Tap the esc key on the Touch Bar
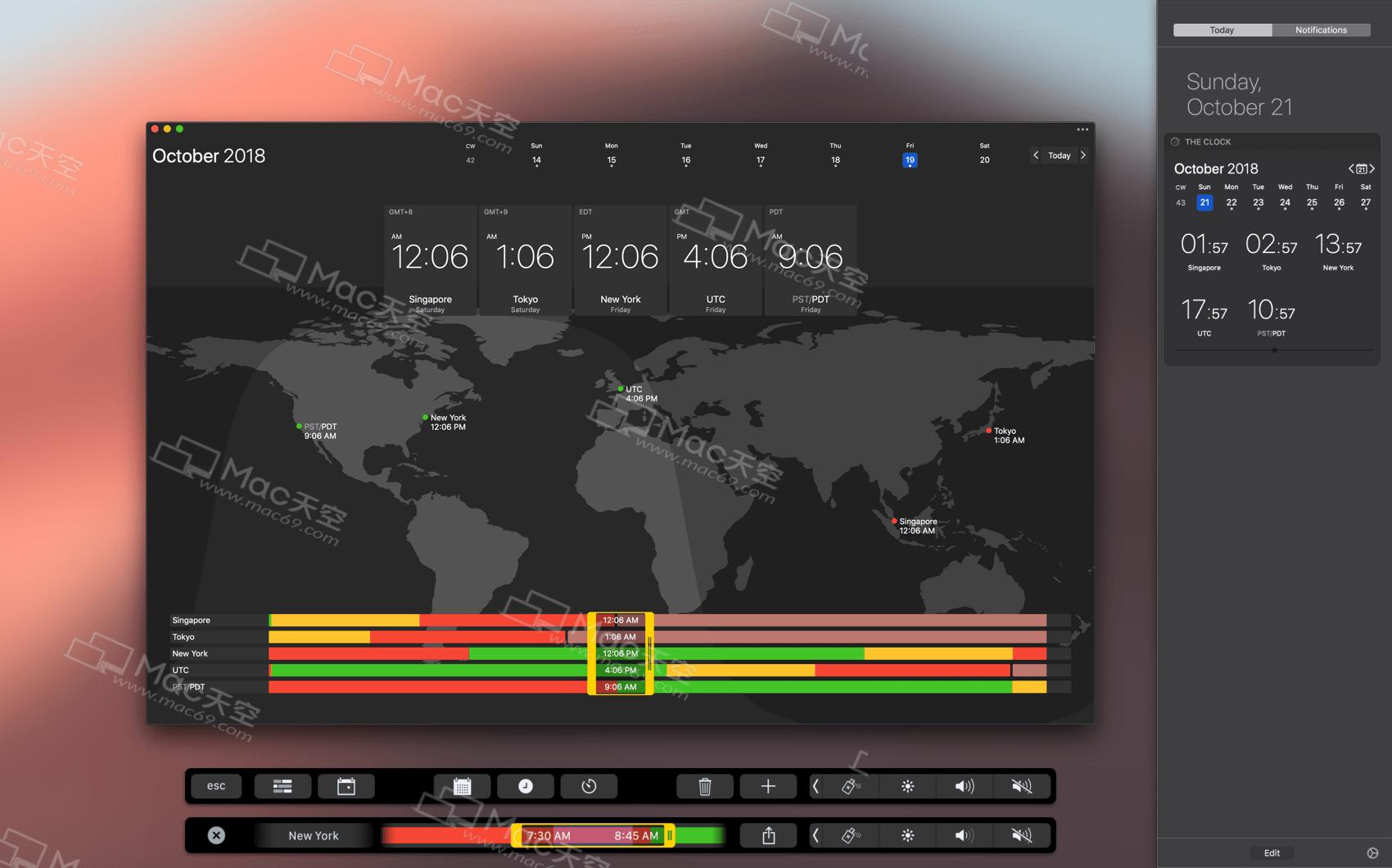 click(216, 786)
